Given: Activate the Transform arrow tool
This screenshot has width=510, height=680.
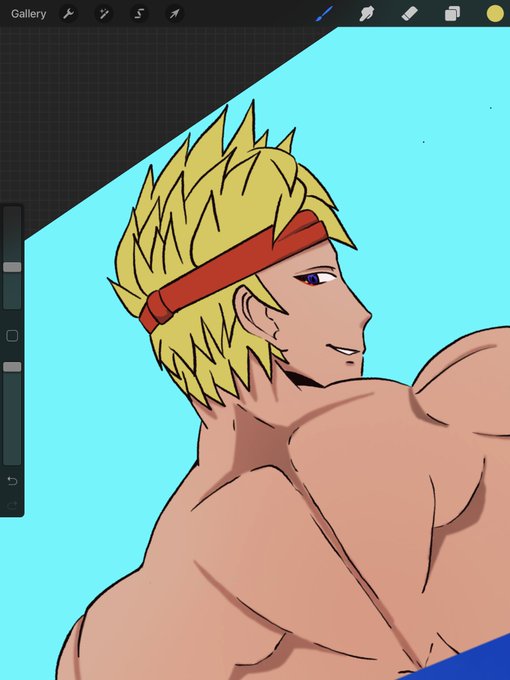Looking at the screenshot, I should (x=174, y=14).
